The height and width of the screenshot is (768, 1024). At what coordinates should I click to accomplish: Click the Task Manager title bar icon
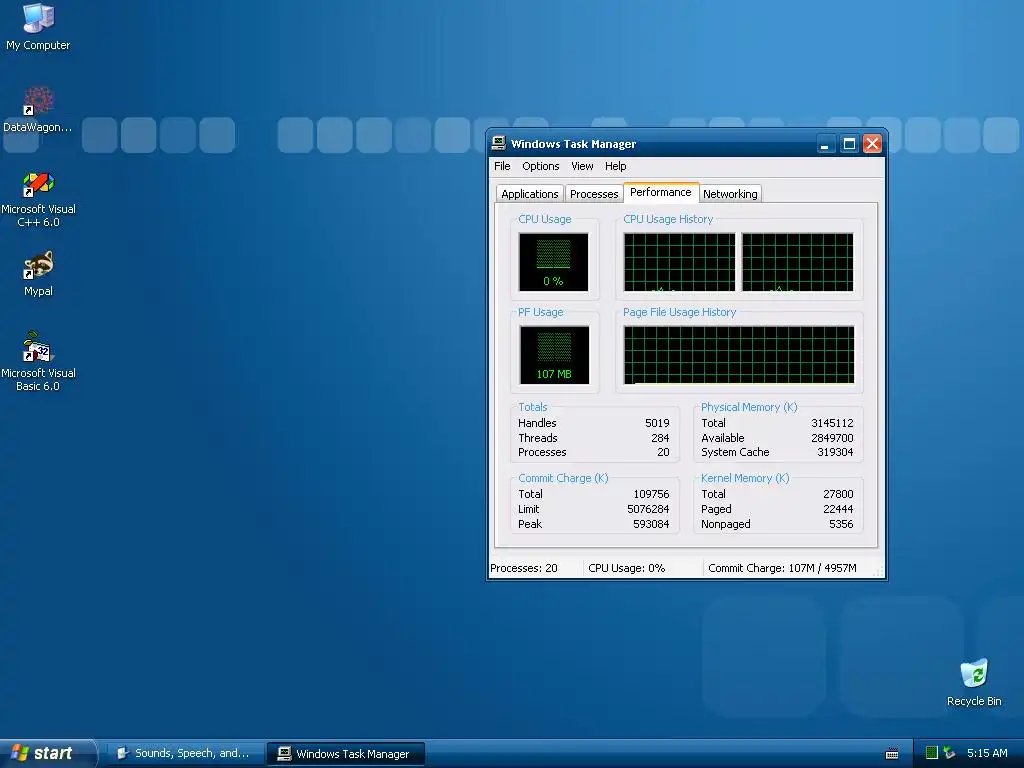(x=499, y=143)
